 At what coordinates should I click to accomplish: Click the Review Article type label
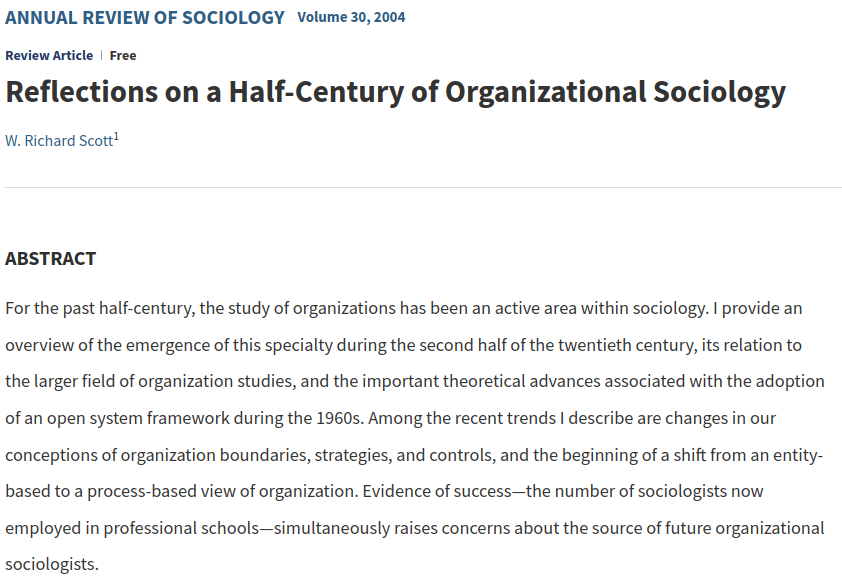[49, 55]
